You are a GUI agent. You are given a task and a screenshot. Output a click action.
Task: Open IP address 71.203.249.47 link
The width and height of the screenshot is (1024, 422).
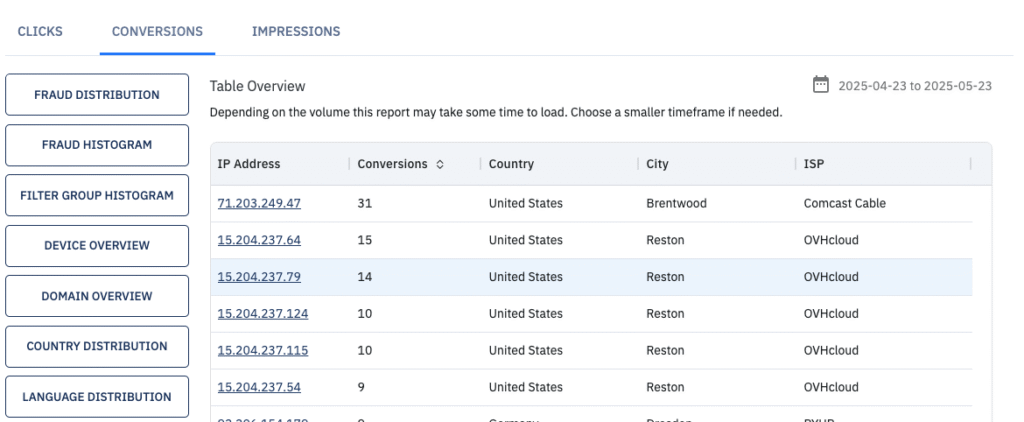tap(259, 203)
